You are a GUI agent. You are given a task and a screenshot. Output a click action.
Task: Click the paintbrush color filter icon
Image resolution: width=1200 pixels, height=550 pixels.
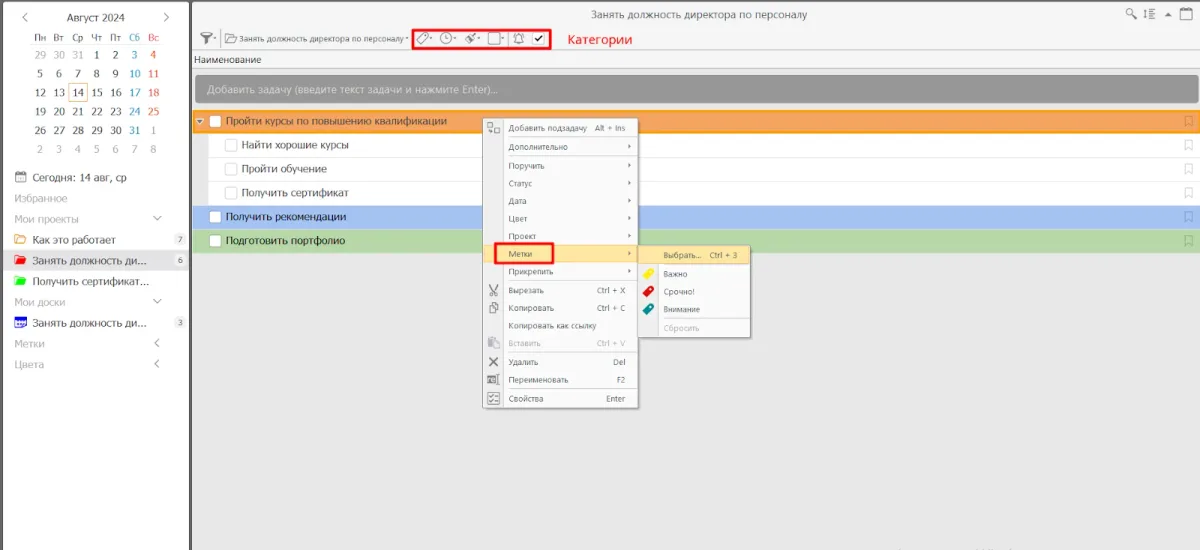tap(470, 39)
